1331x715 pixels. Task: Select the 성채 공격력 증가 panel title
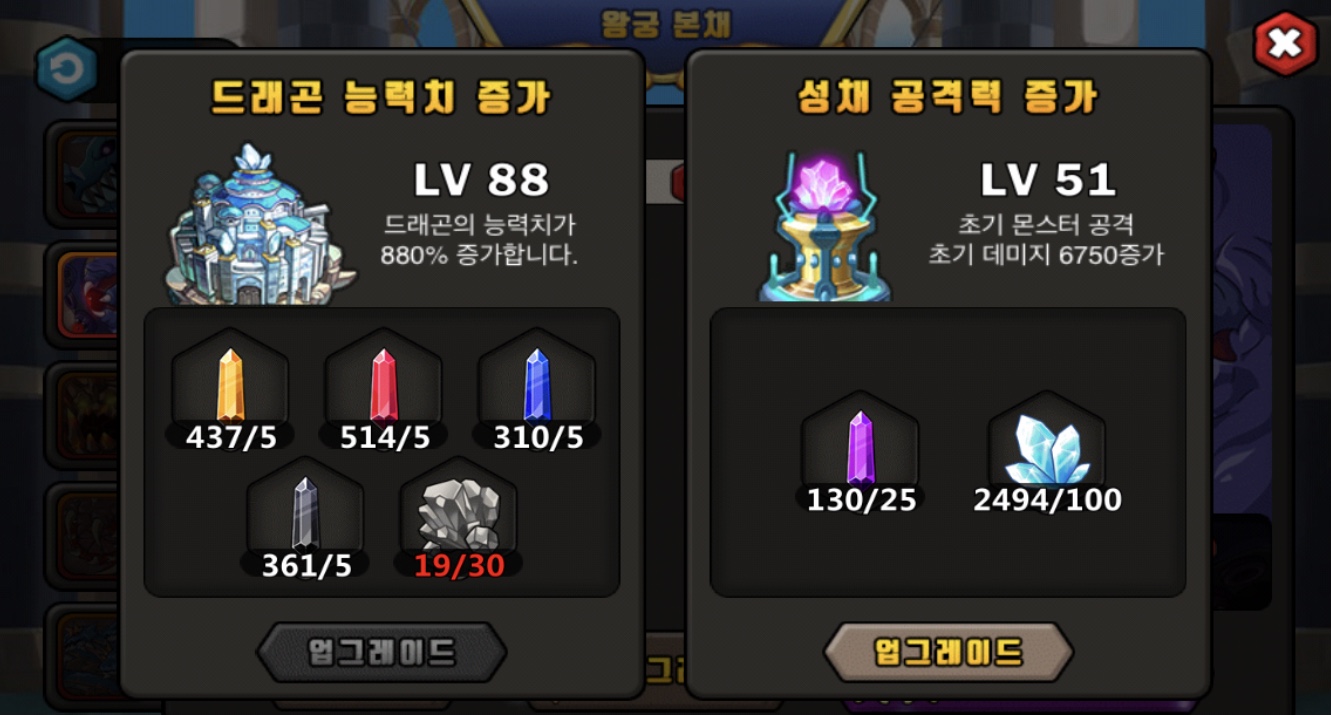(x=948, y=98)
